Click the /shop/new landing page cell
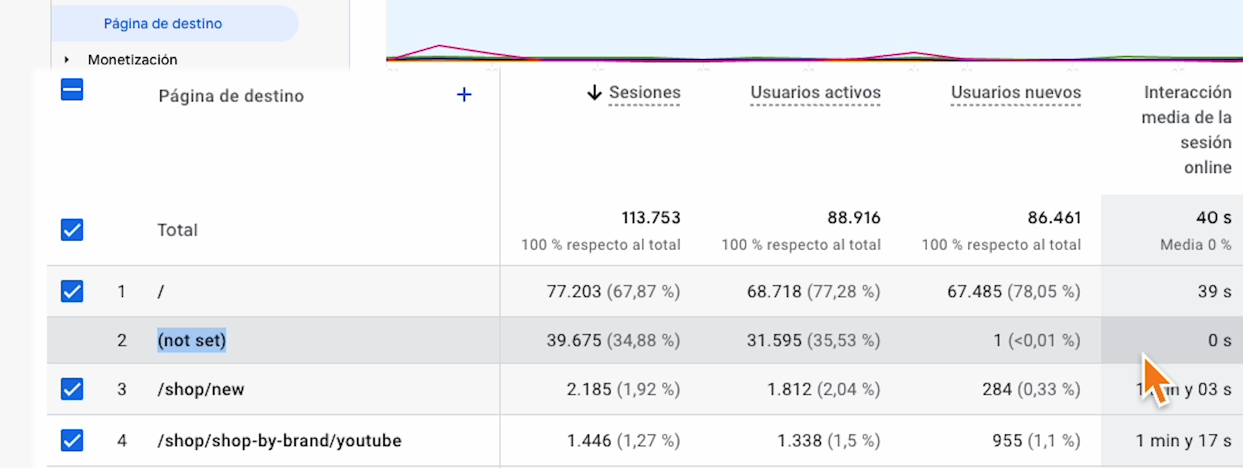The height and width of the screenshot is (468, 1243). coord(201,389)
